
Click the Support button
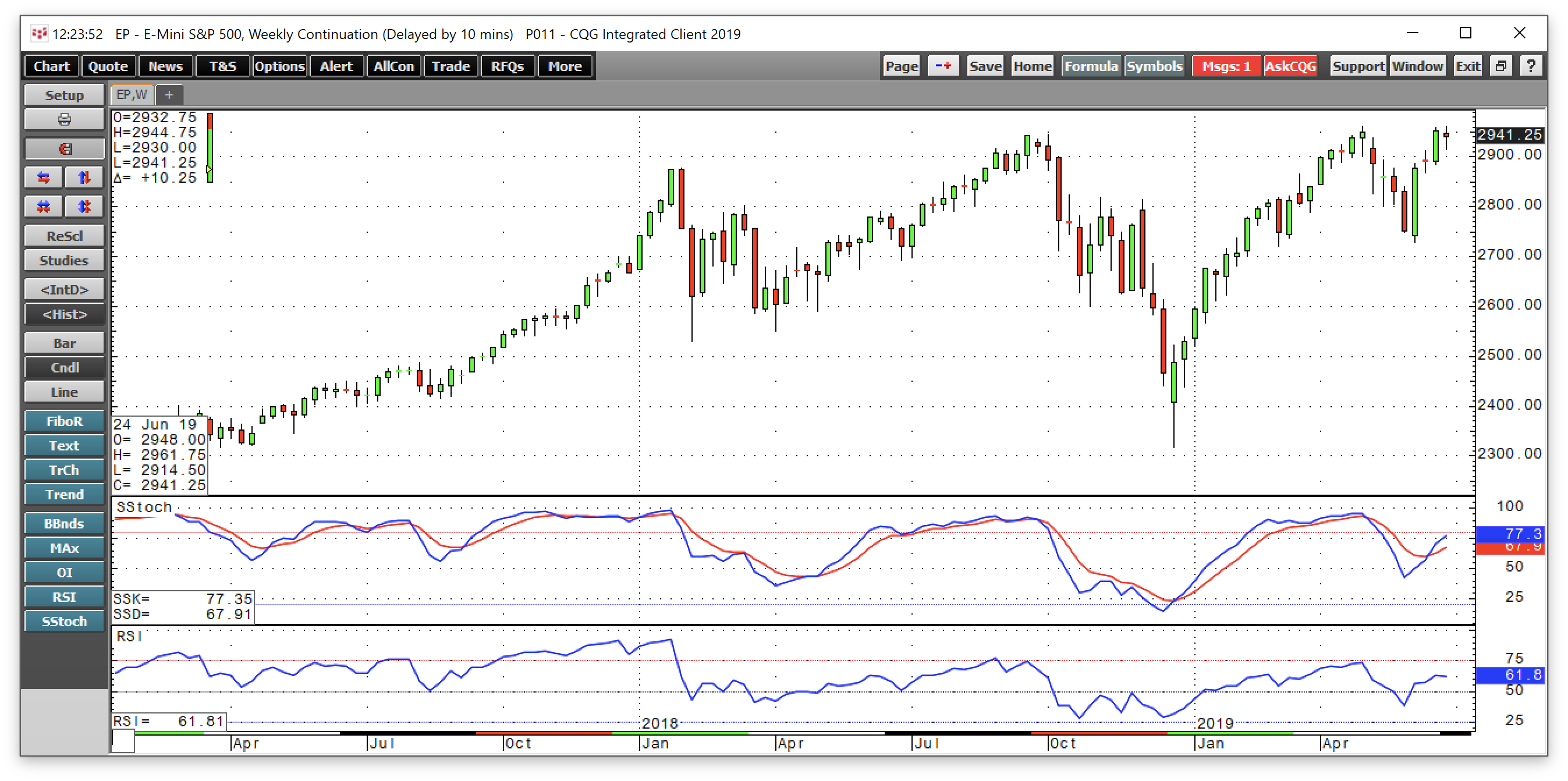pyautogui.click(x=1358, y=66)
